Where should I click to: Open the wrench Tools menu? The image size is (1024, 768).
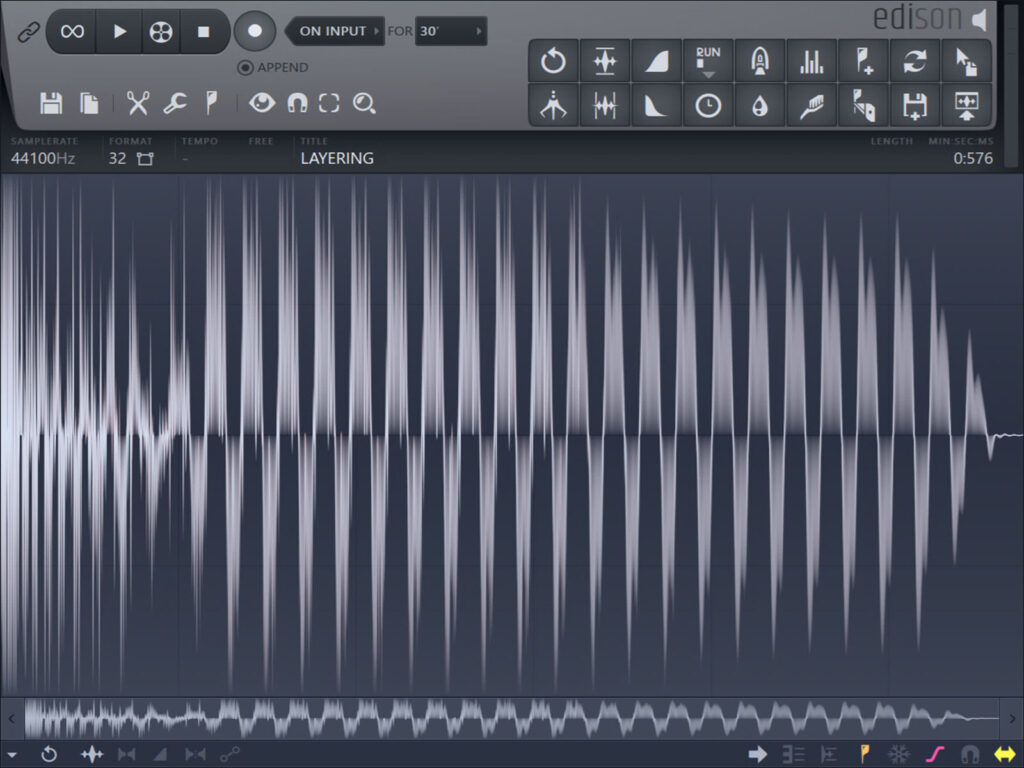(x=175, y=103)
